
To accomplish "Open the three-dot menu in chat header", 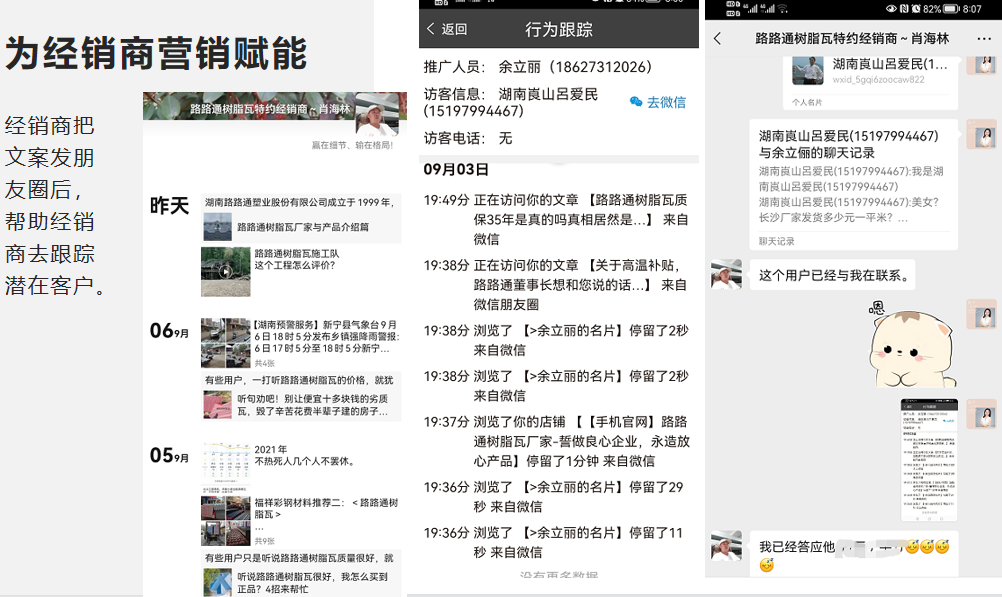I will pyautogui.click(x=984, y=39).
